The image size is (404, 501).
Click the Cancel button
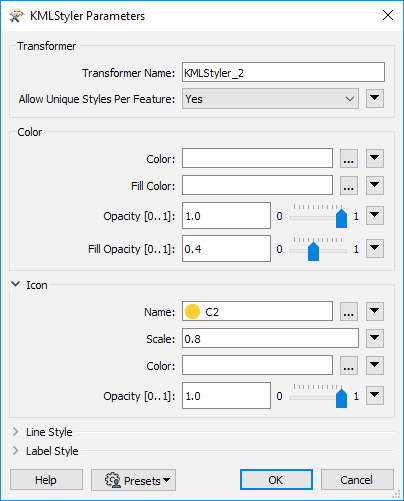click(x=357, y=480)
